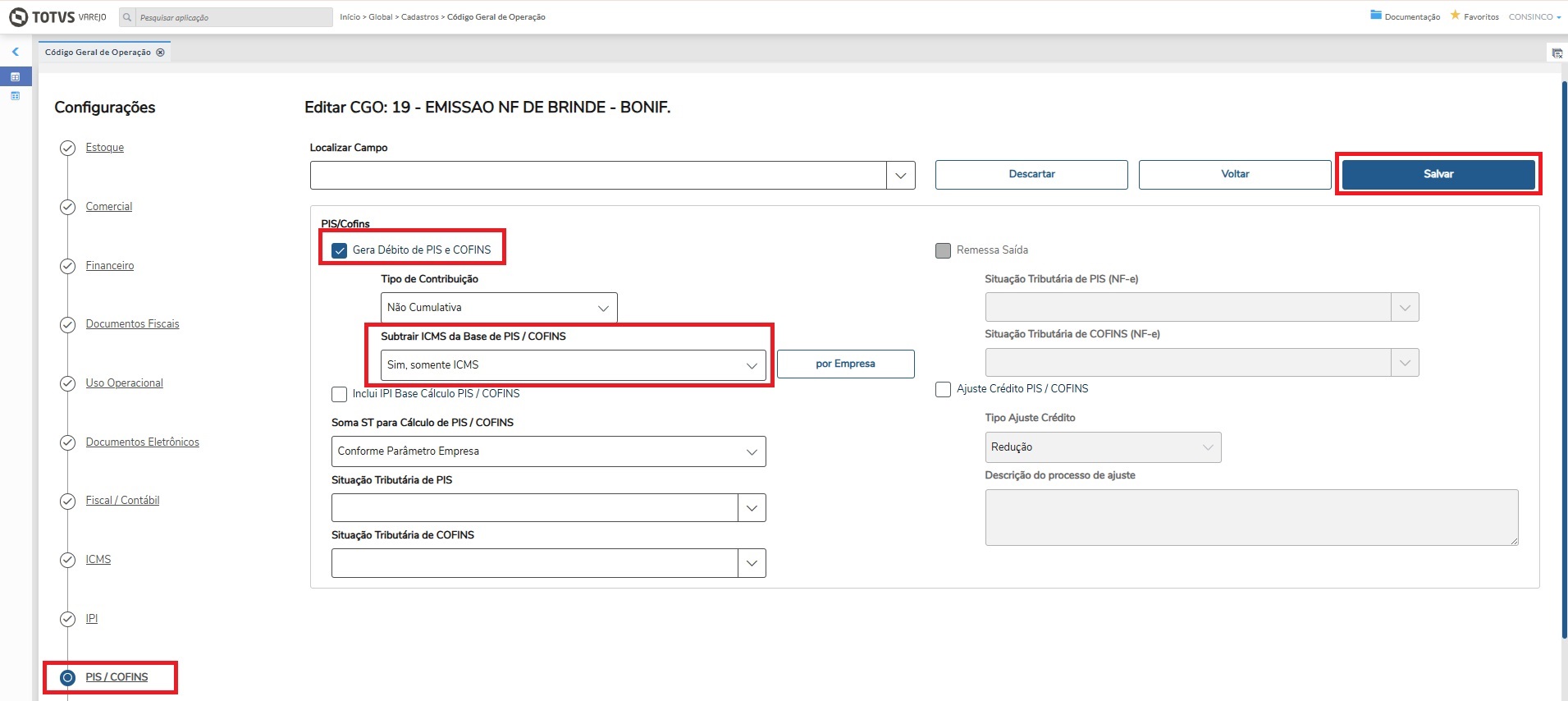Click the Localizar Campo input field
Image resolution: width=1568 pixels, height=701 pixels.
pos(598,175)
